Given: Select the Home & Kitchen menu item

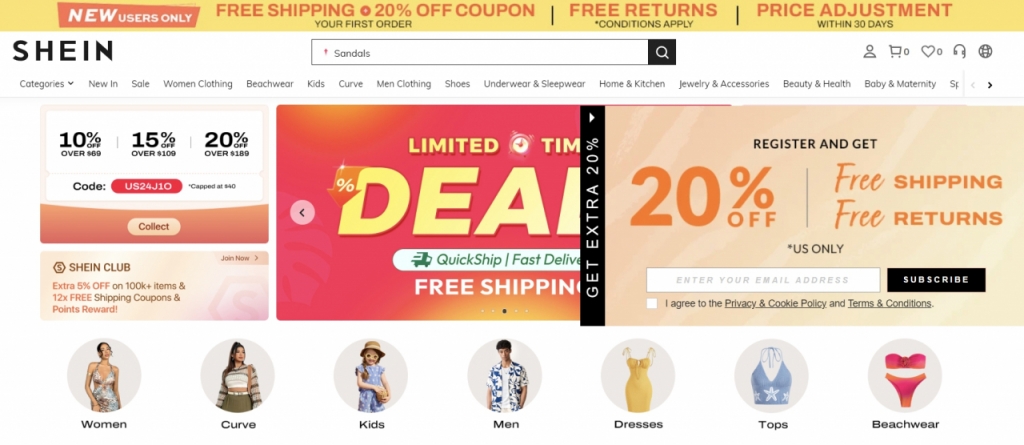Looking at the screenshot, I should 632,84.
